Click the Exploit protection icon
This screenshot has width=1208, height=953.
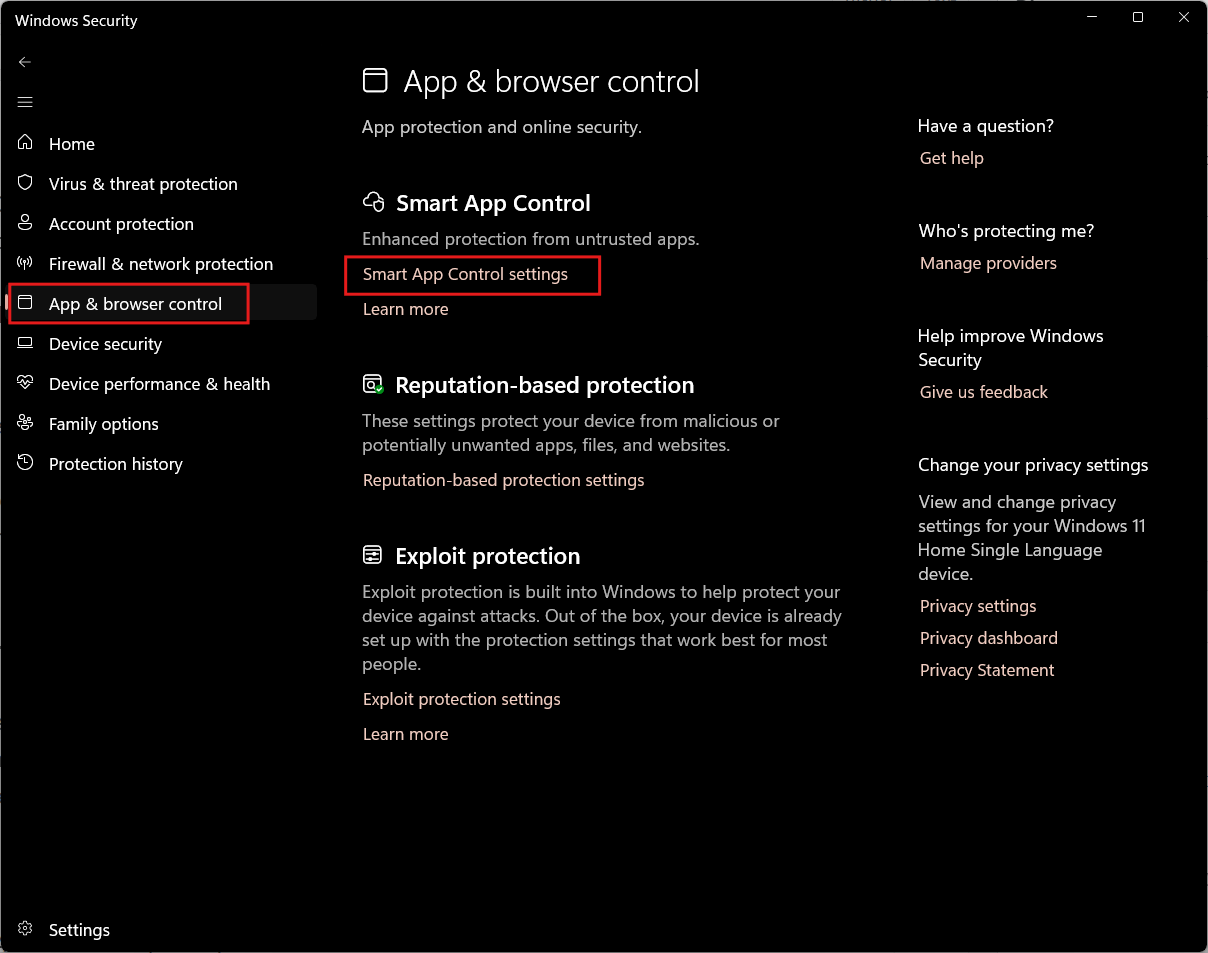pyautogui.click(x=373, y=554)
